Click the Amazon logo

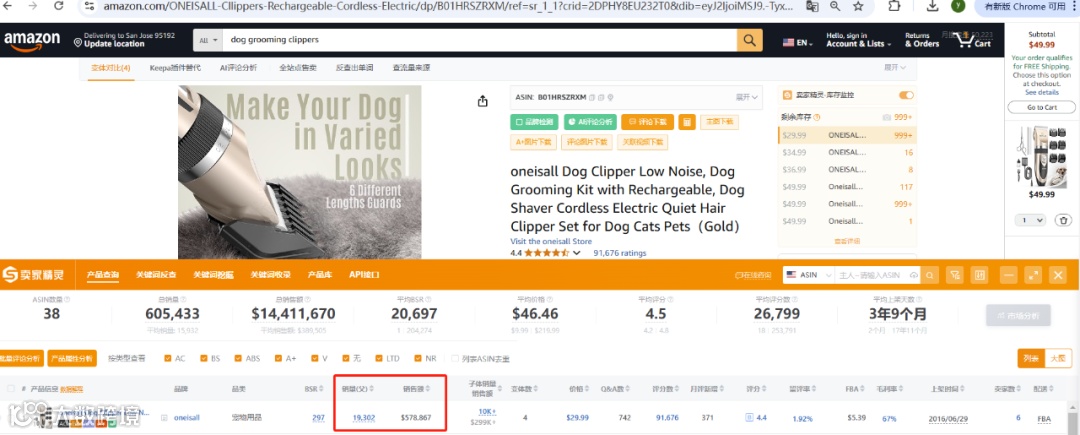32,41
